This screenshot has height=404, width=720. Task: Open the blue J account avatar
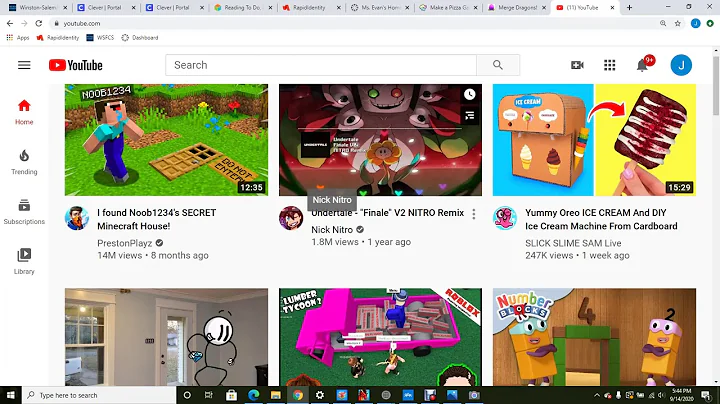(681, 65)
